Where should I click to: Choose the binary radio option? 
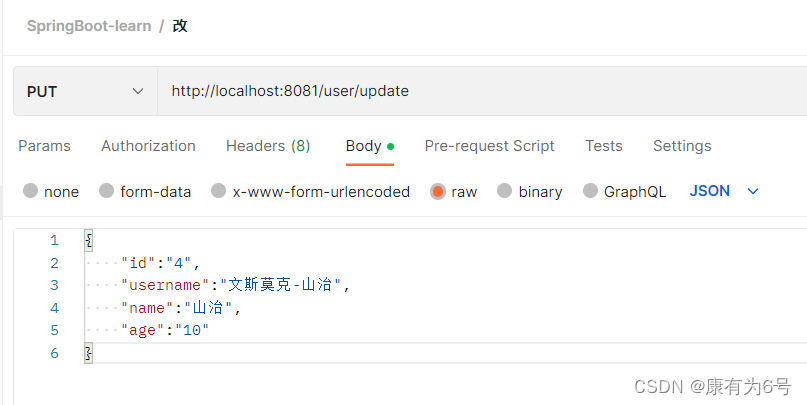(x=504, y=191)
